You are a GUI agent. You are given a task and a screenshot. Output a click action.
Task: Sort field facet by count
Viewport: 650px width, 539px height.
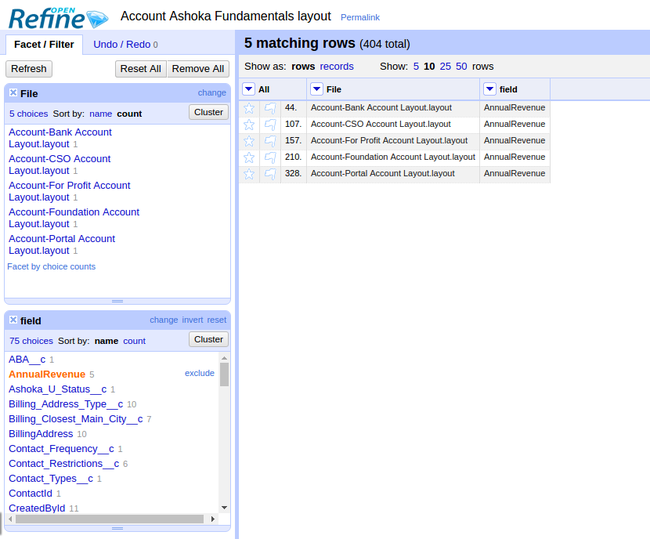[134, 341]
